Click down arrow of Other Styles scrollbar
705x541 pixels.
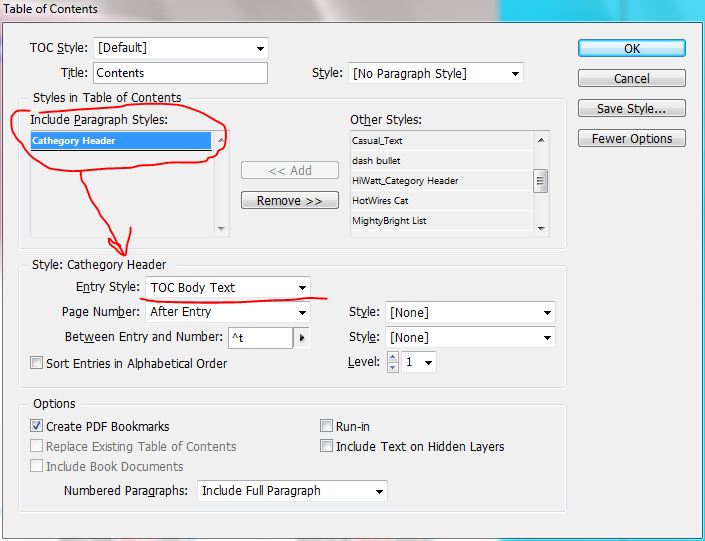pyautogui.click(x=541, y=228)
